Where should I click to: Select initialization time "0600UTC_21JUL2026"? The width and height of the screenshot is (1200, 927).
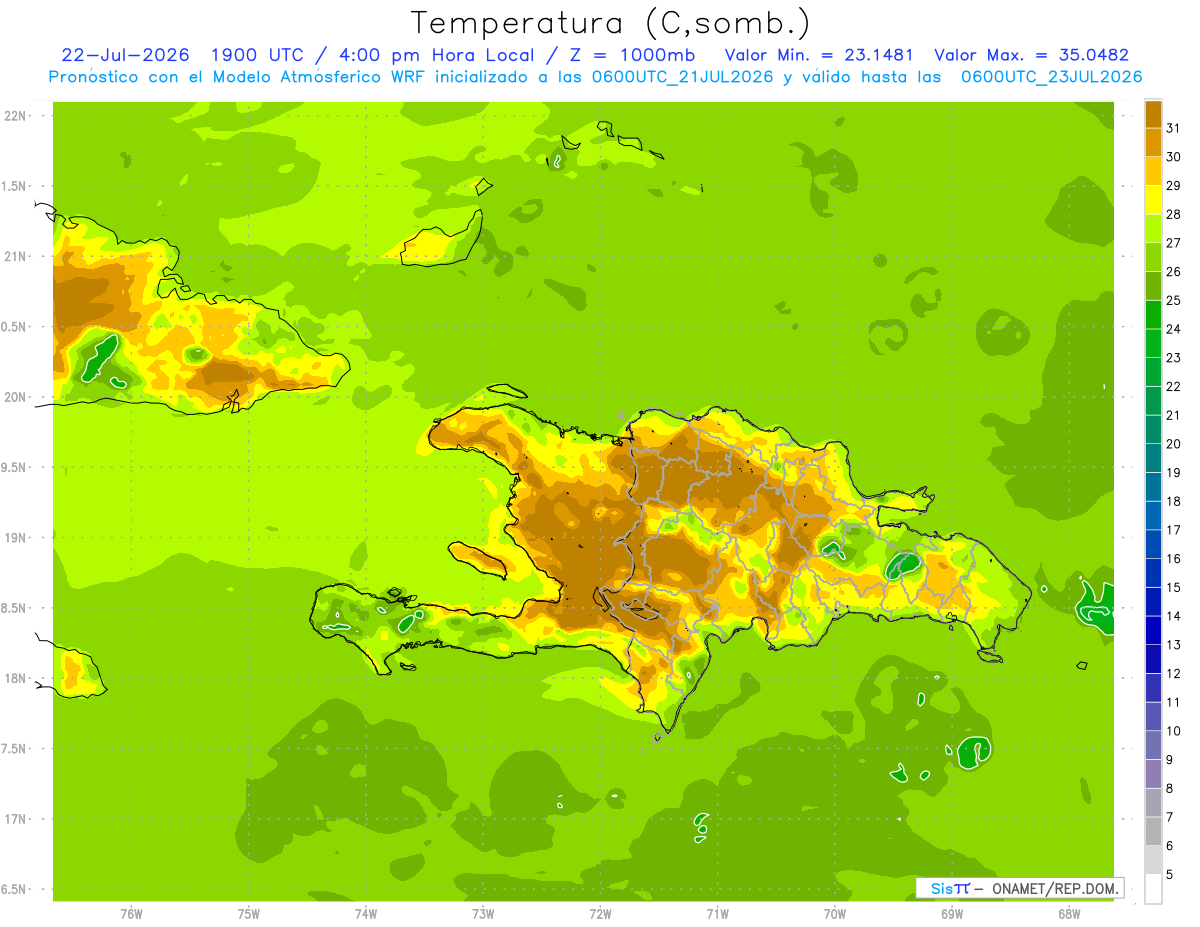pyautogui.click(x=681, y=77)
